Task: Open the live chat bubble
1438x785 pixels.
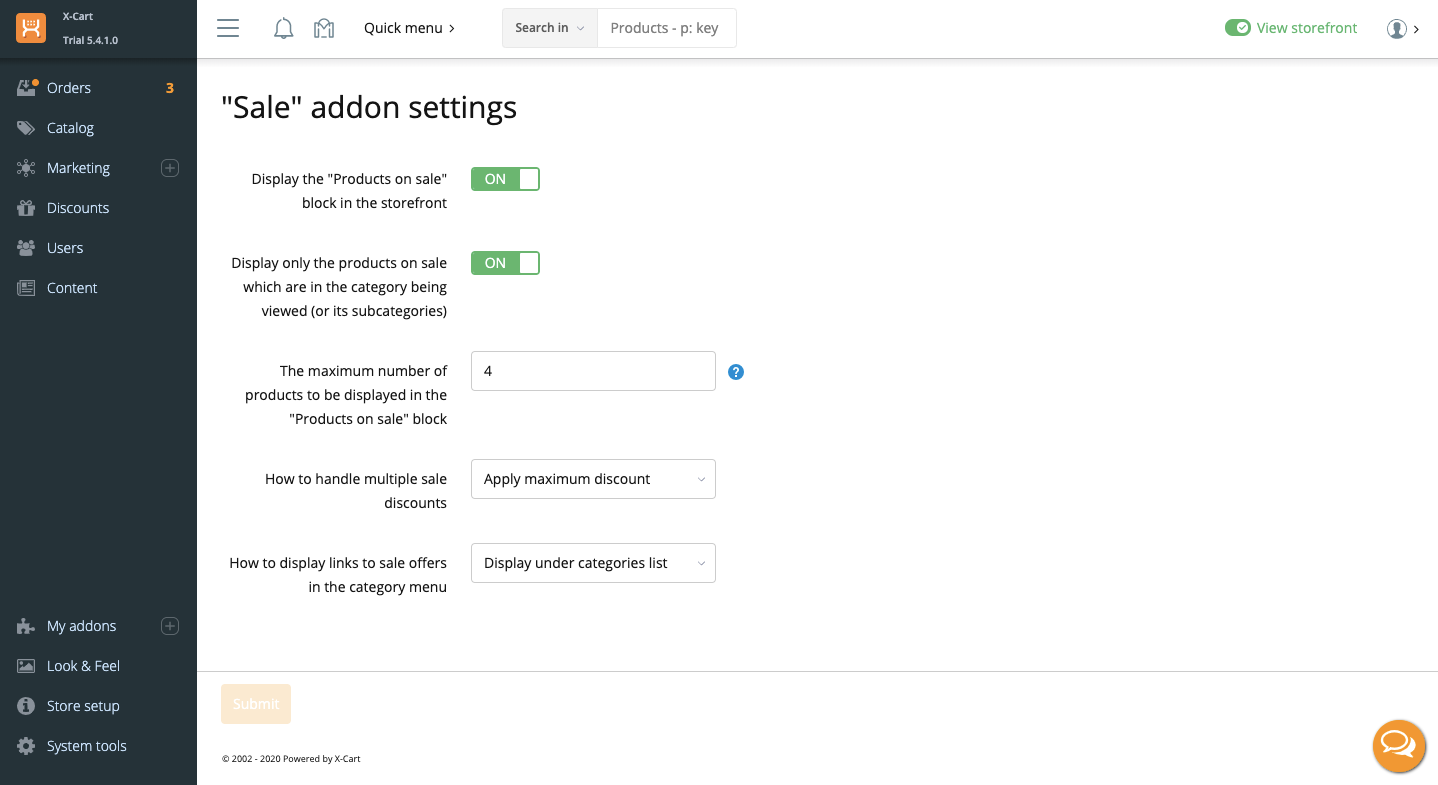Action: point(1398,746)
